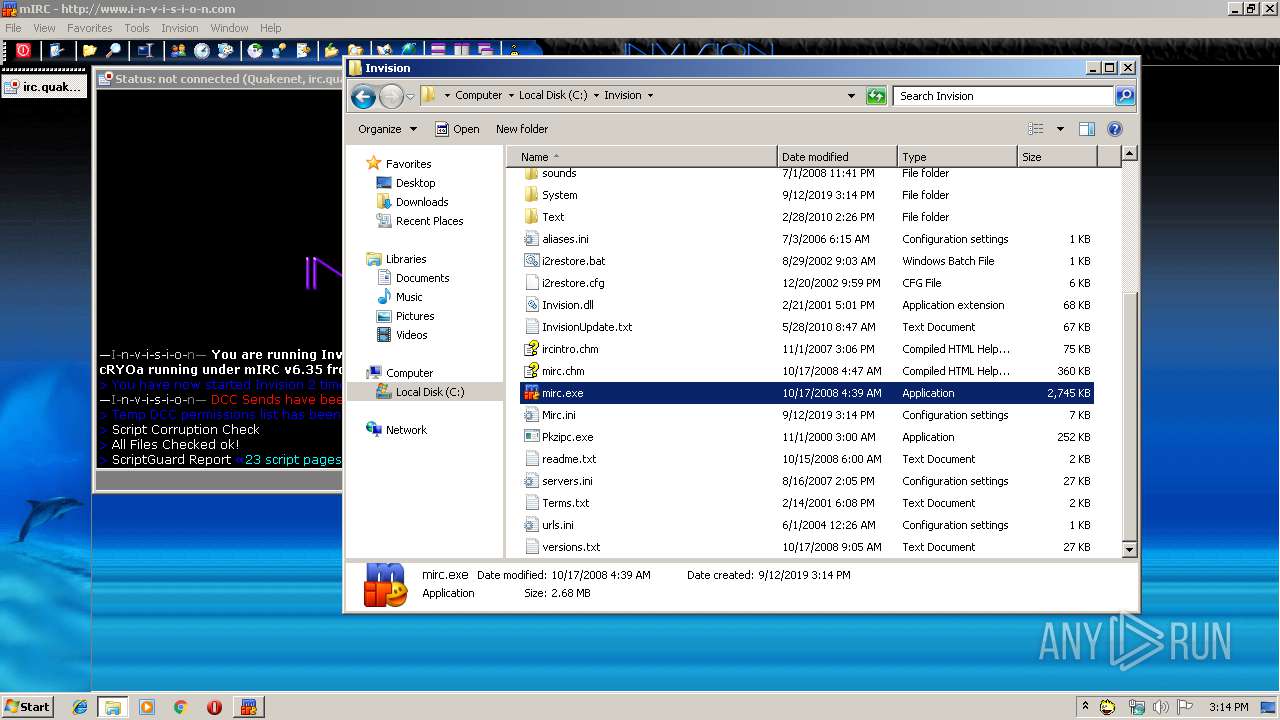
Task: Open Internet Explorer from the taskbar
Action: pyautogui.click(x=80, y=707)
